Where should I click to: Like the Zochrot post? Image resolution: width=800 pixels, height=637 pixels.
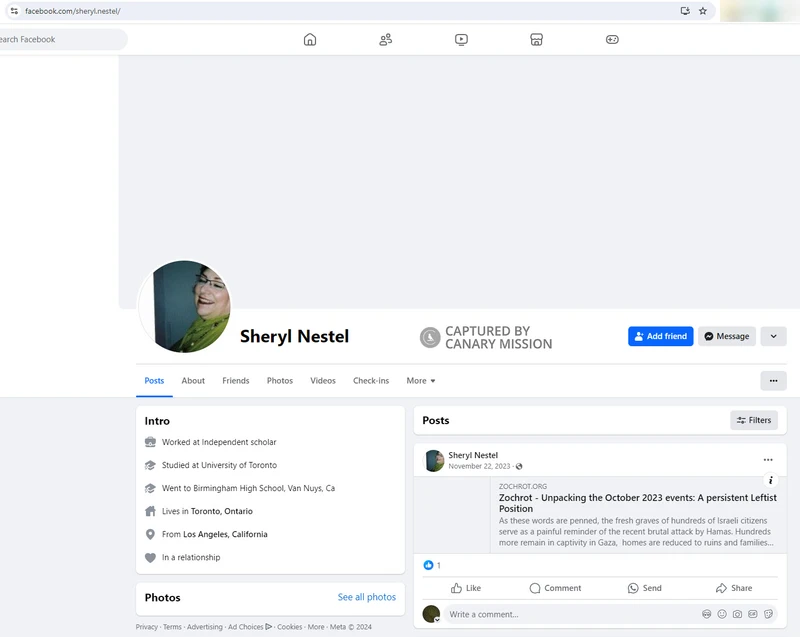pos(465,588)
